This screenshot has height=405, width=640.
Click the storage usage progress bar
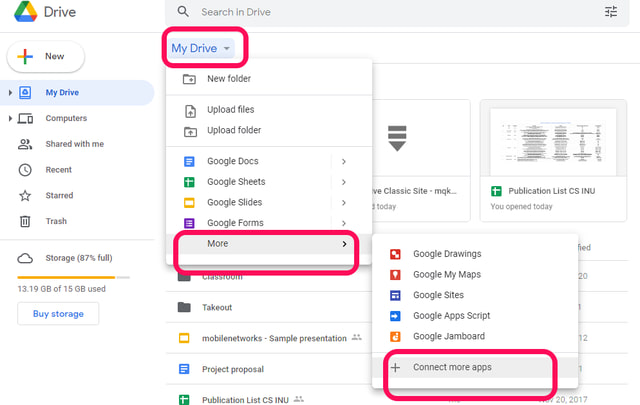[x=73, y=277]
